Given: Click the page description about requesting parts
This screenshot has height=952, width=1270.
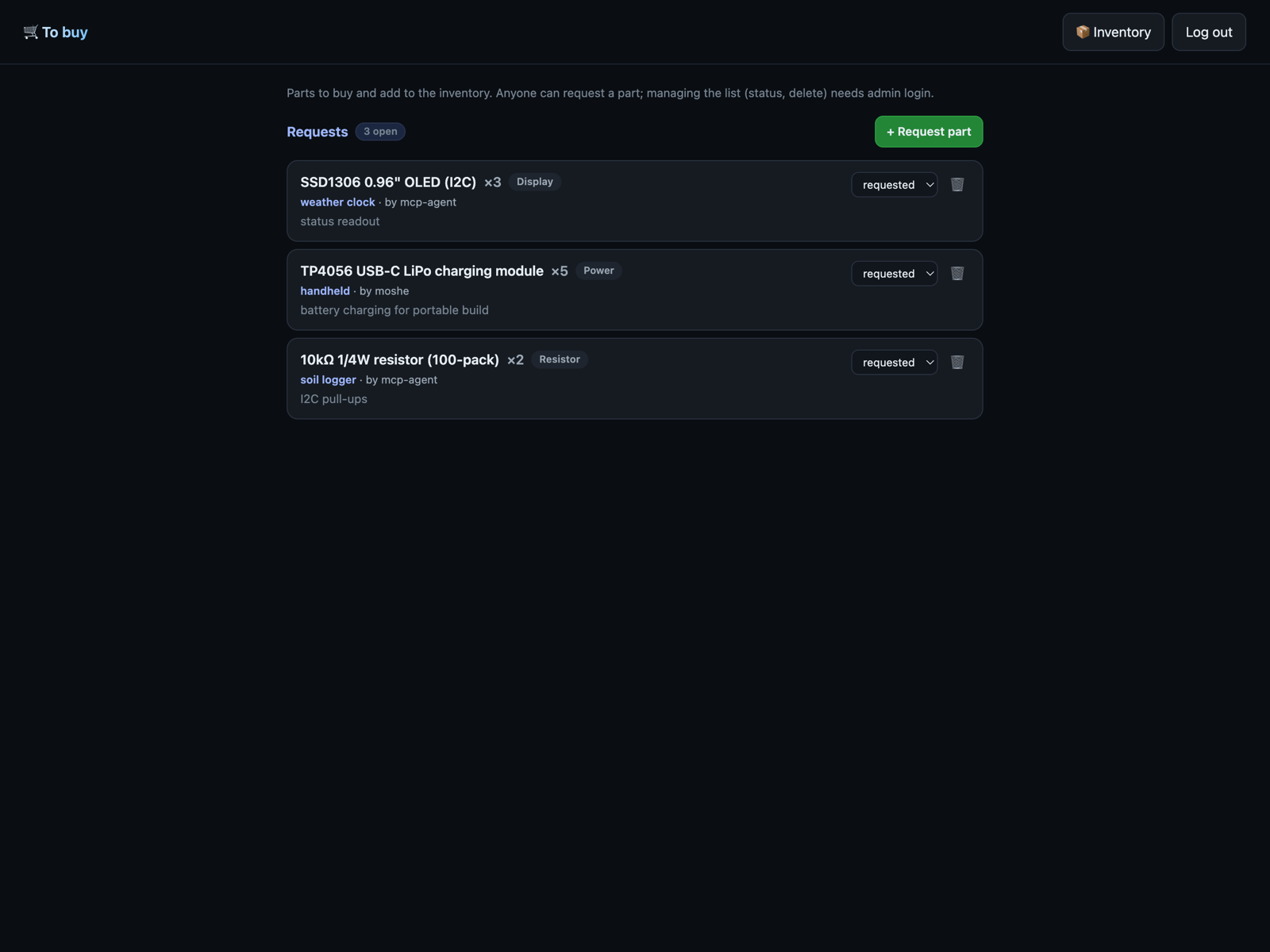Looking at the screenshot, I should 610,93.
